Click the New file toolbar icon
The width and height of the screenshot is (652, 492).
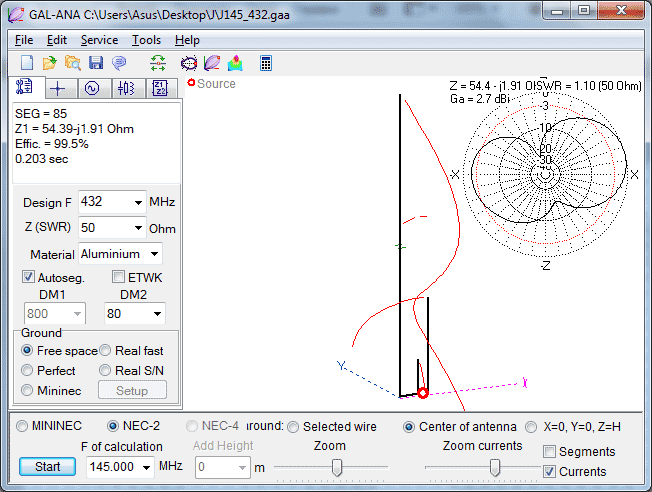(x=27, y=63)
